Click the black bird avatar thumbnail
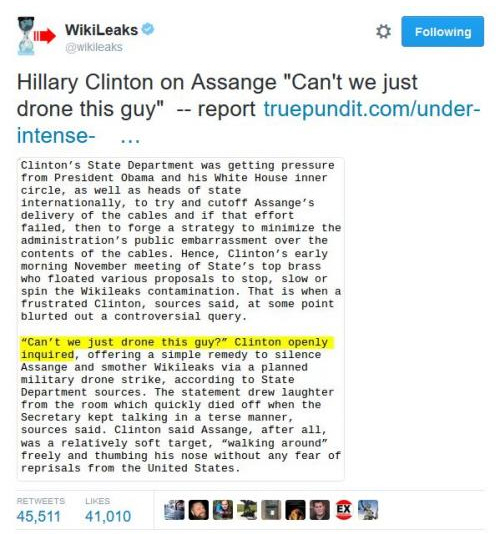502x534 pixels. pyautogui.click(x=247, y=510)
